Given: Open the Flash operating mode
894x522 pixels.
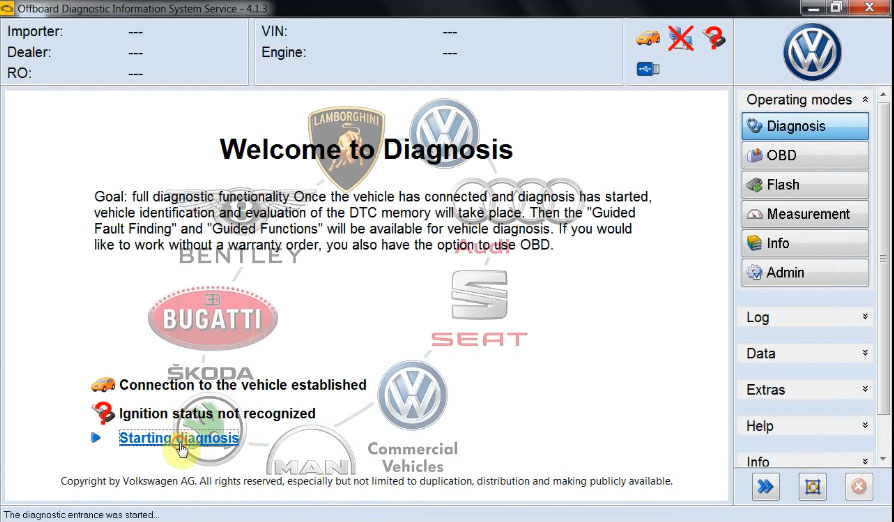Looking at the screenshot, I should (x=805, y=185).
